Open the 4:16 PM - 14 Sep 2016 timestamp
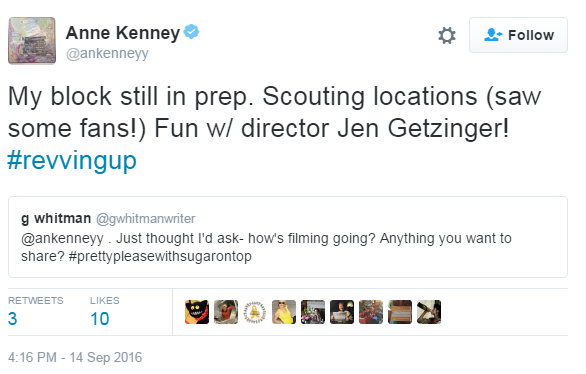Image resolution: width=586 pixels, height=374 pixels. tap(75, 358)
